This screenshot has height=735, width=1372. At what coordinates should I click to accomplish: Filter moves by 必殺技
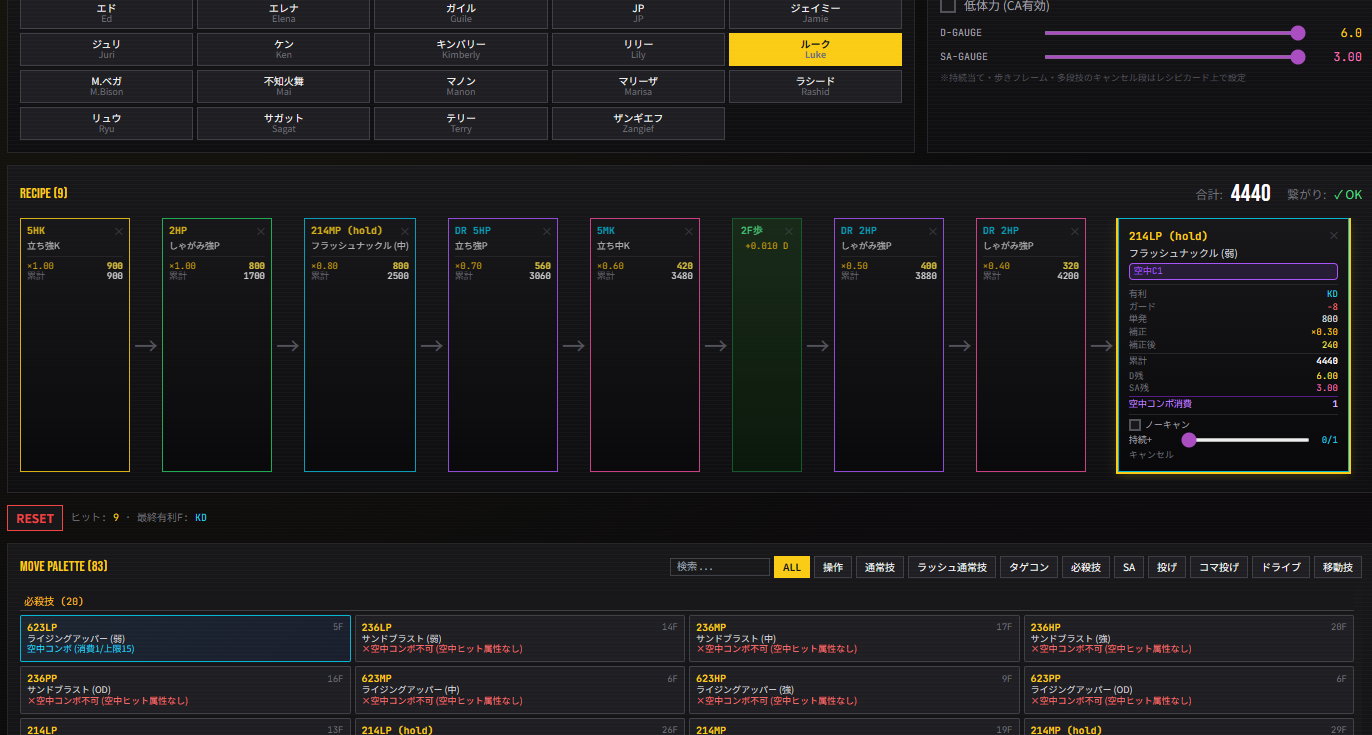pyautogui.click(x=1085, y=567)
